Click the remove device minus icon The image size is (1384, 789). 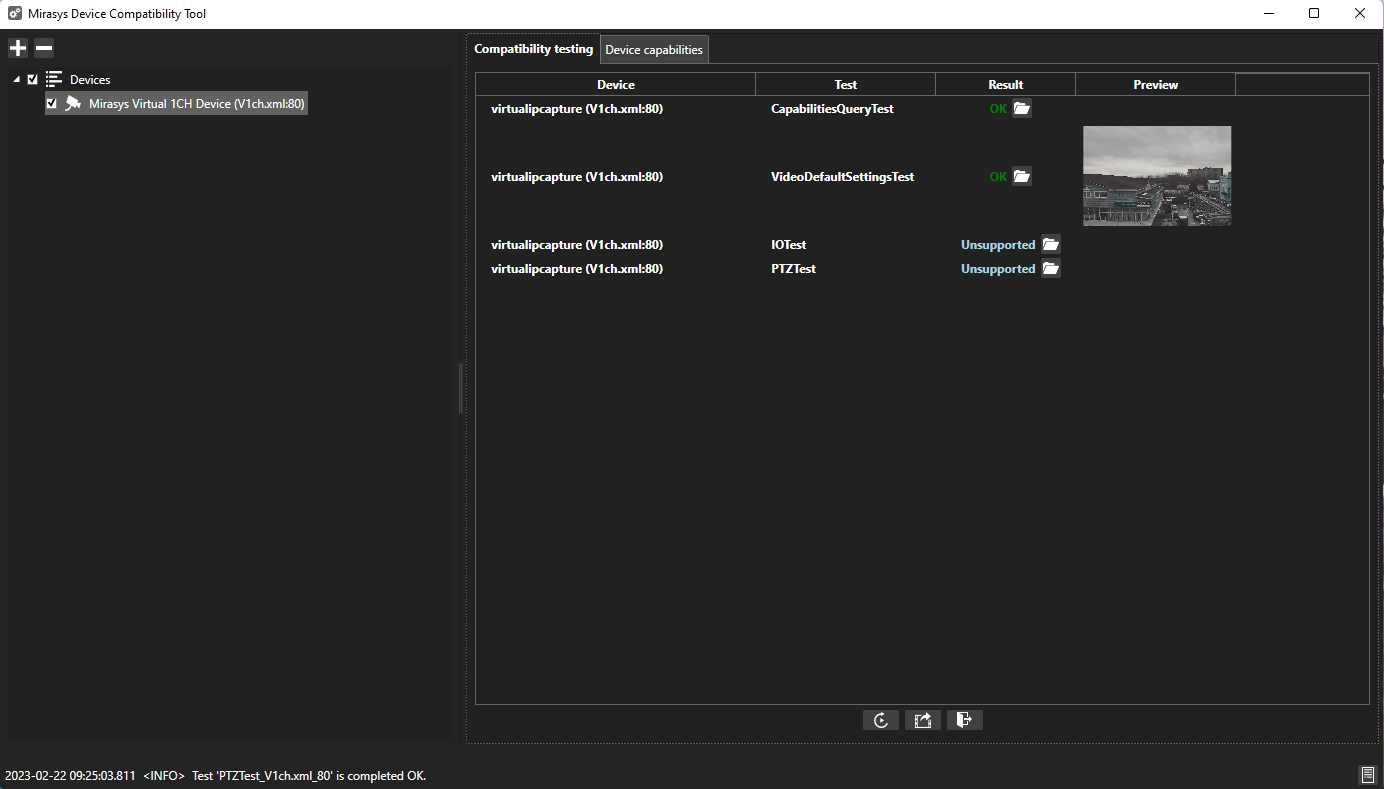(44, 48)
